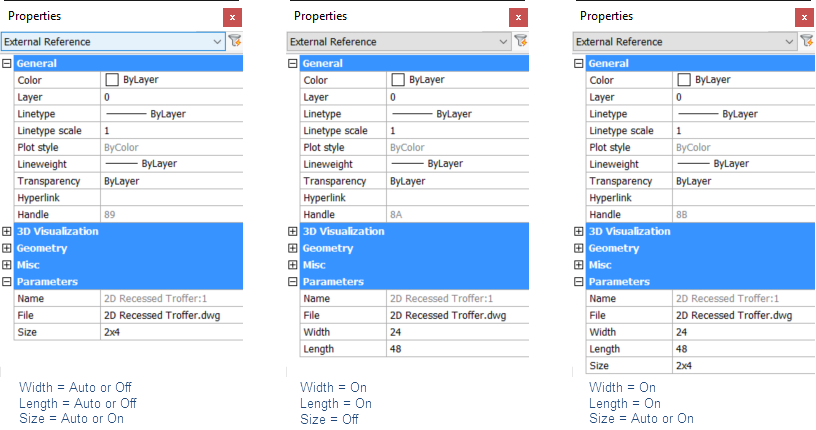The height and width of the screenshot is (430, 816).
Task: Close the right Properties panel
Action: click(x=804, y=17)
